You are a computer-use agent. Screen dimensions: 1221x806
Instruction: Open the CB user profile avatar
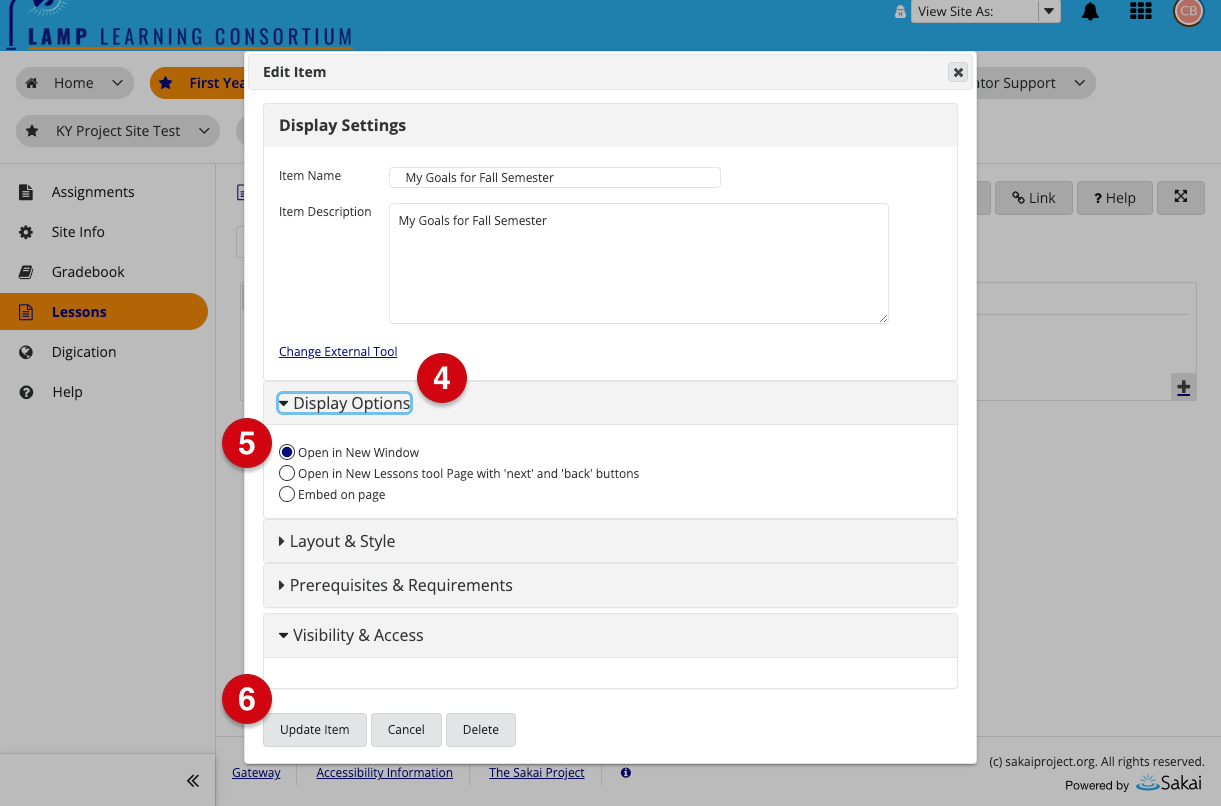(x=1188, y=12)
